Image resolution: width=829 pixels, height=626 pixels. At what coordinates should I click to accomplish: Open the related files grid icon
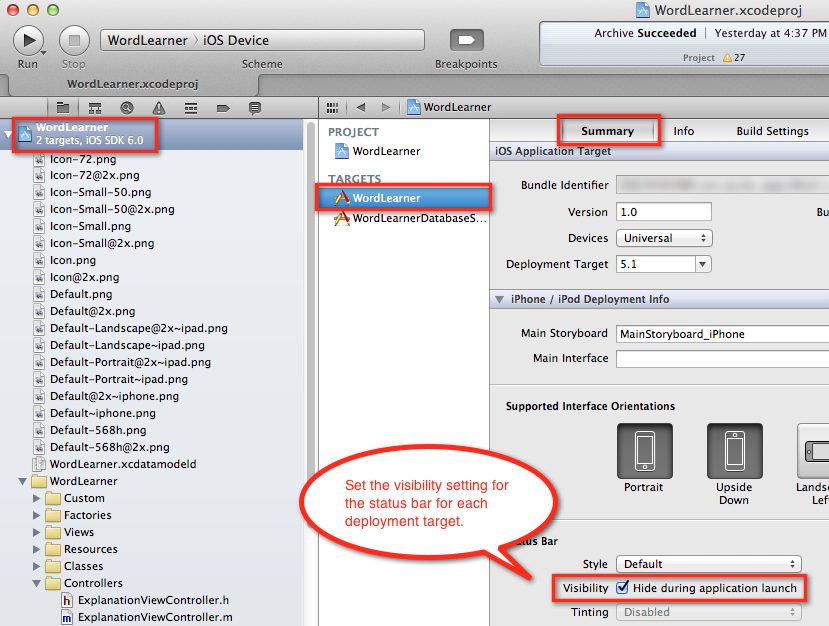click(x=333, y=108)
